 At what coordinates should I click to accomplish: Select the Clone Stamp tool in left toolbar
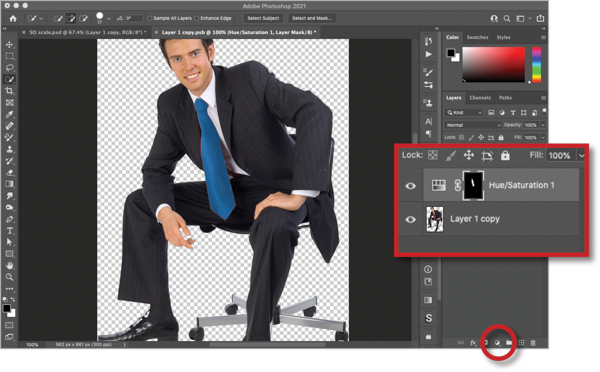point(9,149)
